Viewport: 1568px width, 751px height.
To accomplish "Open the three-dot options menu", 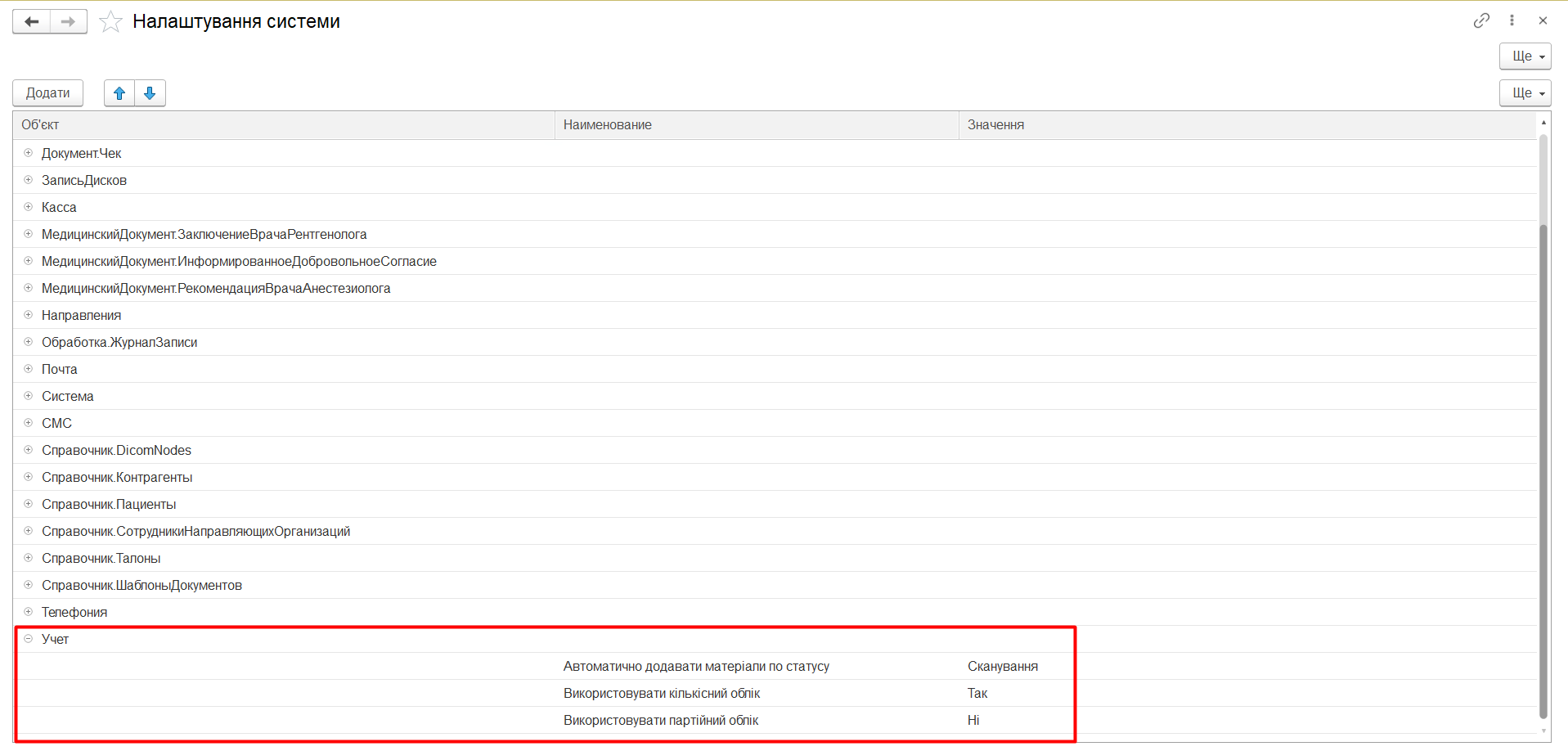I will pos(1512,20).
